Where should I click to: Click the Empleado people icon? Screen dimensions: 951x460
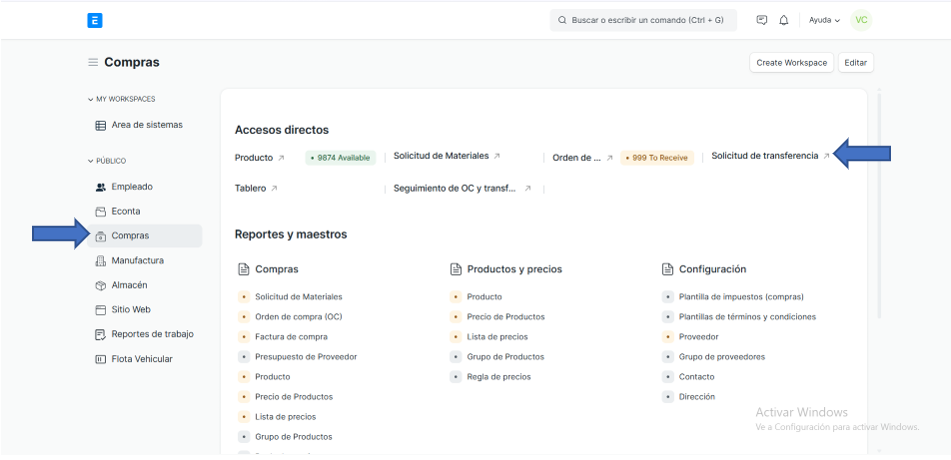coord(101,187)
